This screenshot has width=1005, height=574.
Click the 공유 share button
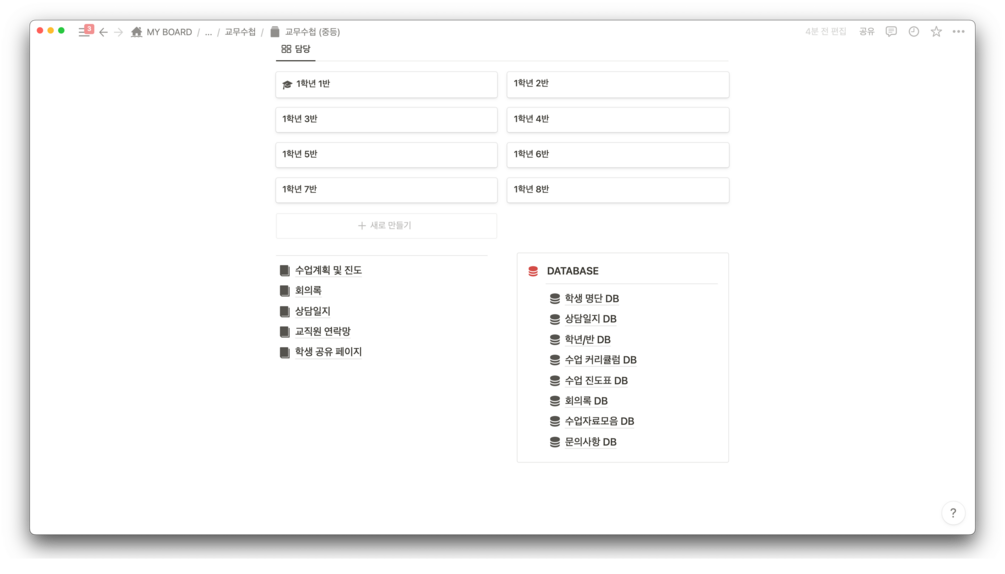[x=866, y=32]
